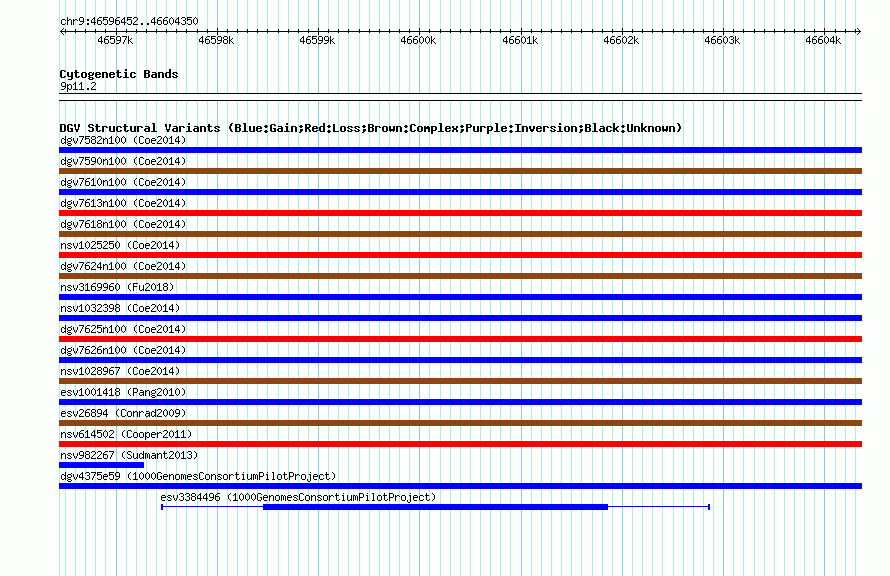Click the esv26894 (Conrad2009) label
890x576 pixels.
pos(123,413)
